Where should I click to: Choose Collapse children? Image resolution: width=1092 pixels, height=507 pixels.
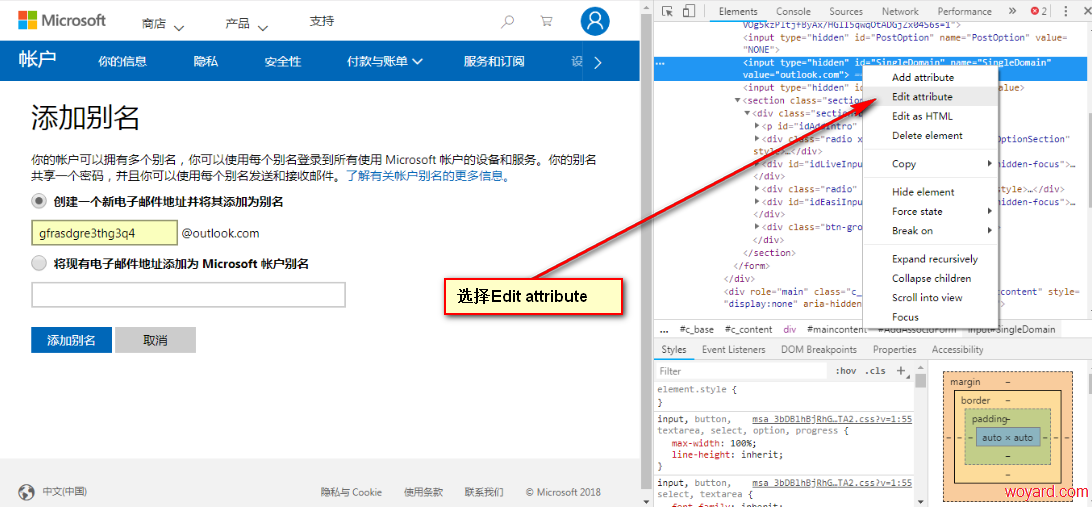point(930,278)
